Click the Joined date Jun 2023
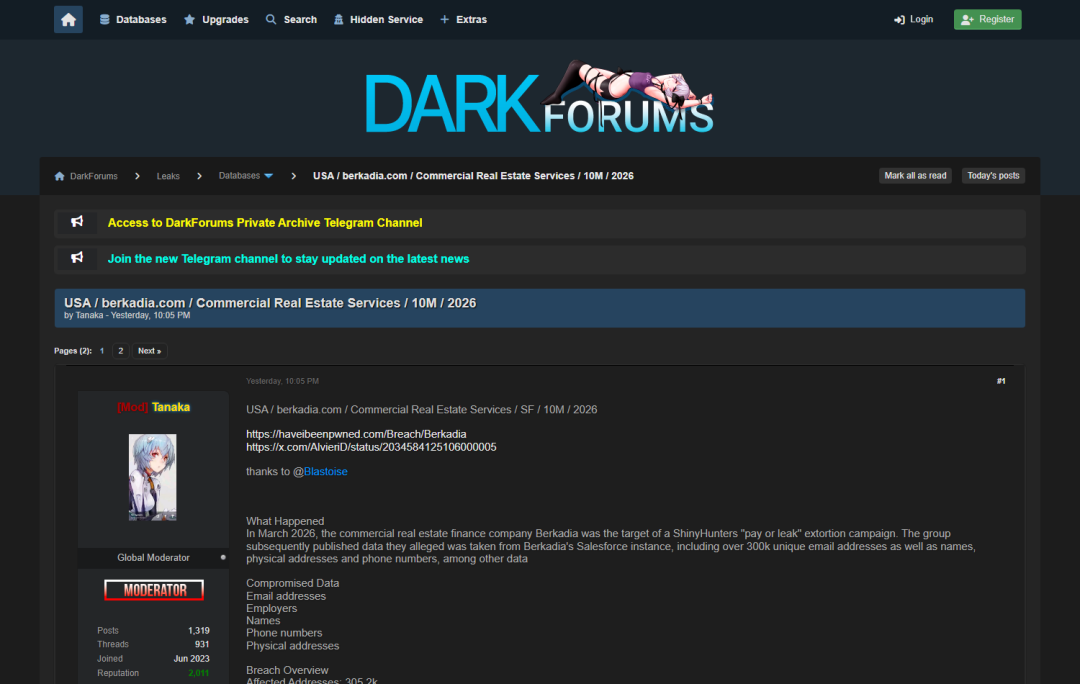The image size is (1080, 684). (191, 659)
